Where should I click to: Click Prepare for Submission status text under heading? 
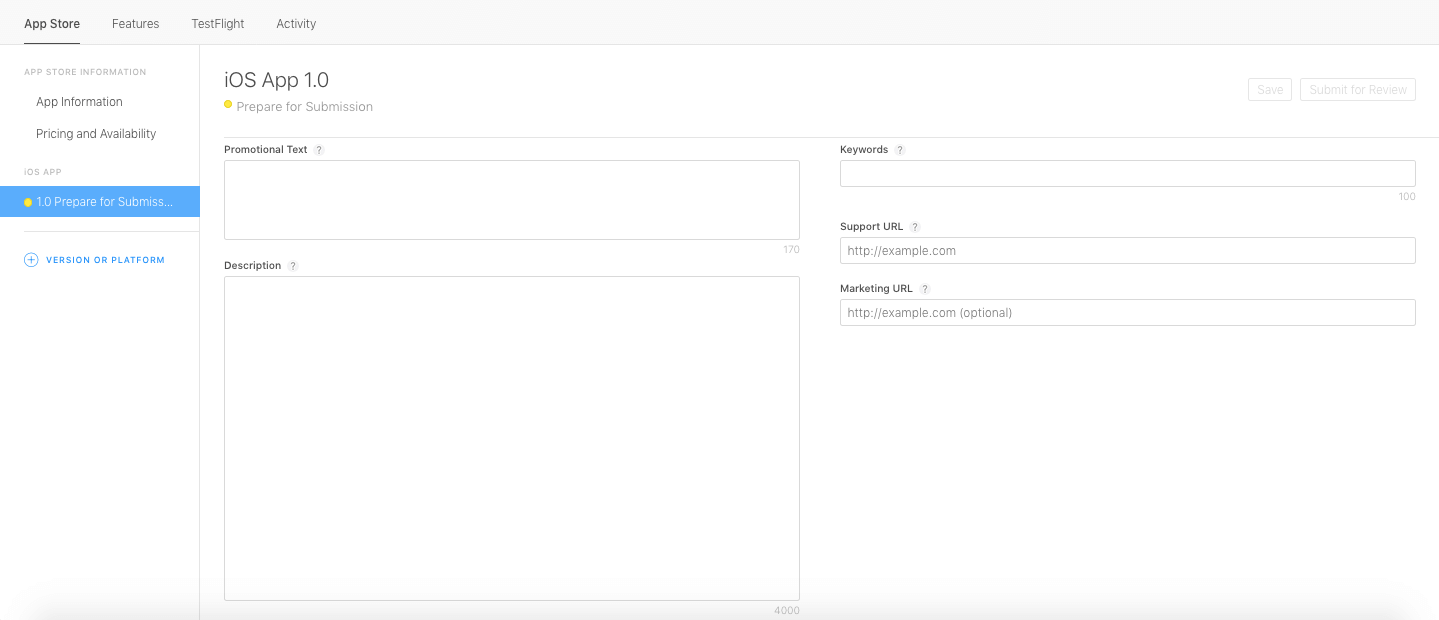305,107
